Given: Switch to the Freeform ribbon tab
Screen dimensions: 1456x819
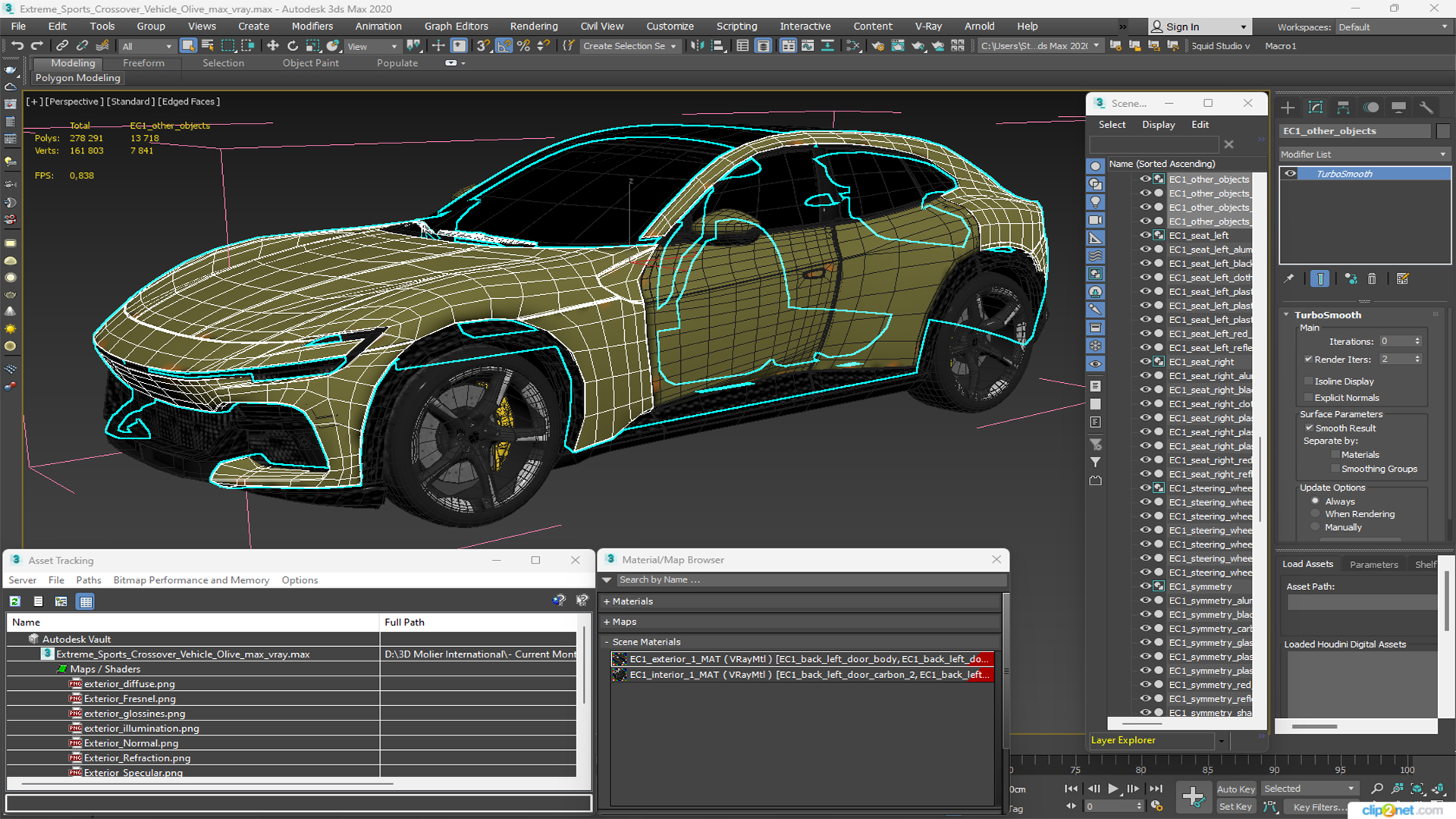Looking at the screenshot, I should click(x=143, y=63).
